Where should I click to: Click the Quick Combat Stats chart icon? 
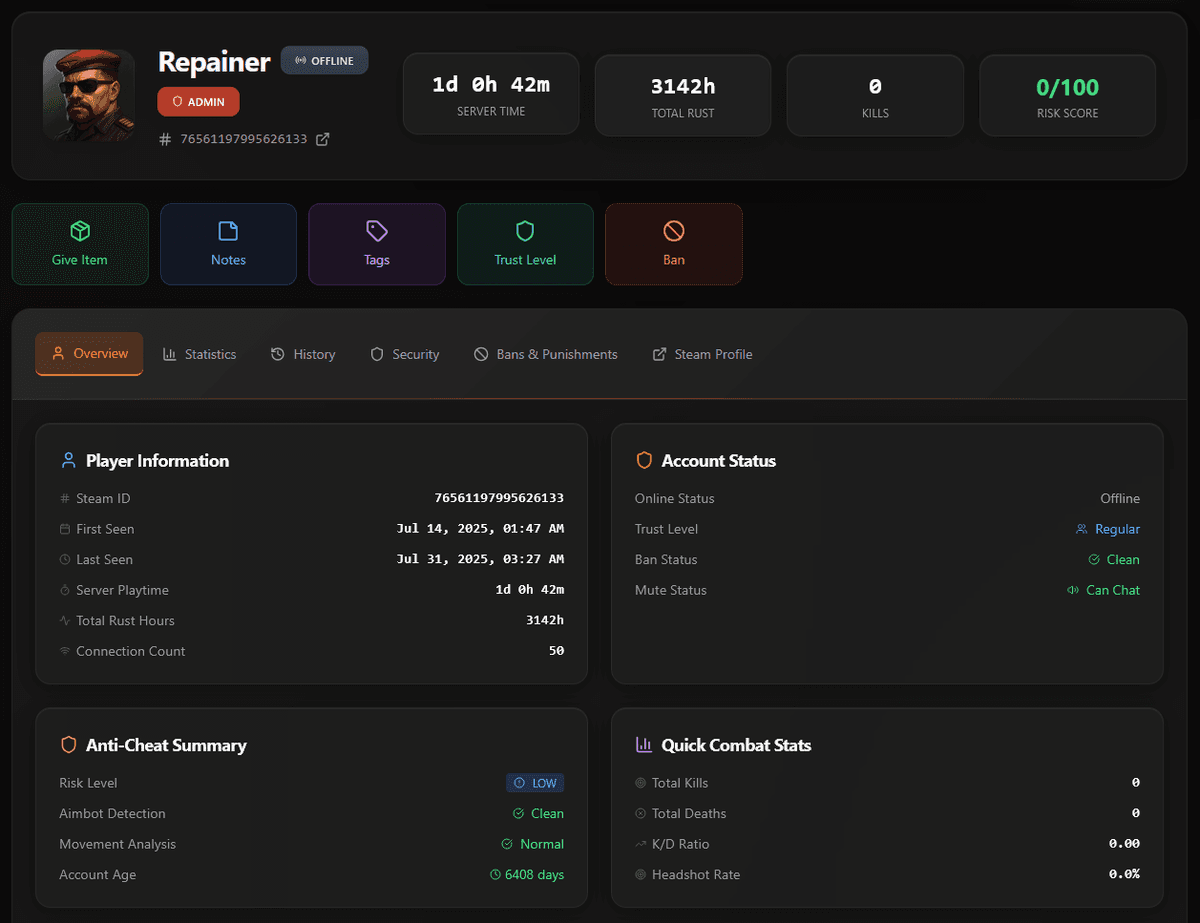click(644, 745)
